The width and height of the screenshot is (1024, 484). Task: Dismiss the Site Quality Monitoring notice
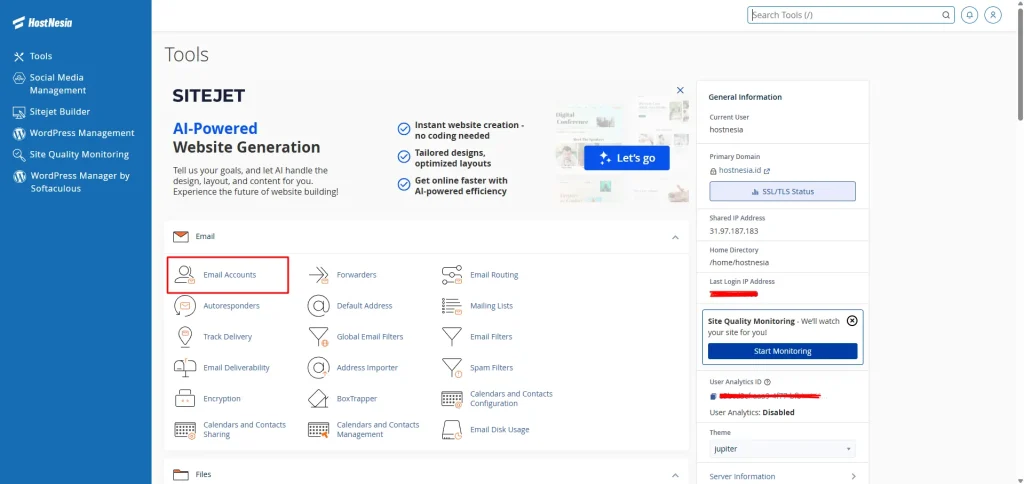(x=852, y=321)
